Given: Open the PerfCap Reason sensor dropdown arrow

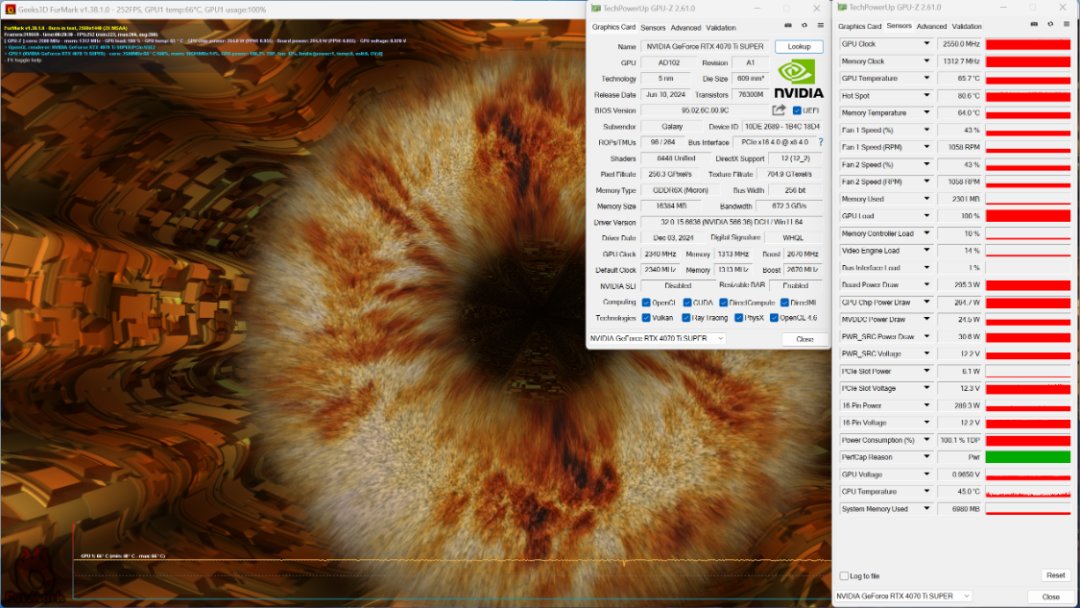Looking at the screenshot, I should coord(926,457).
